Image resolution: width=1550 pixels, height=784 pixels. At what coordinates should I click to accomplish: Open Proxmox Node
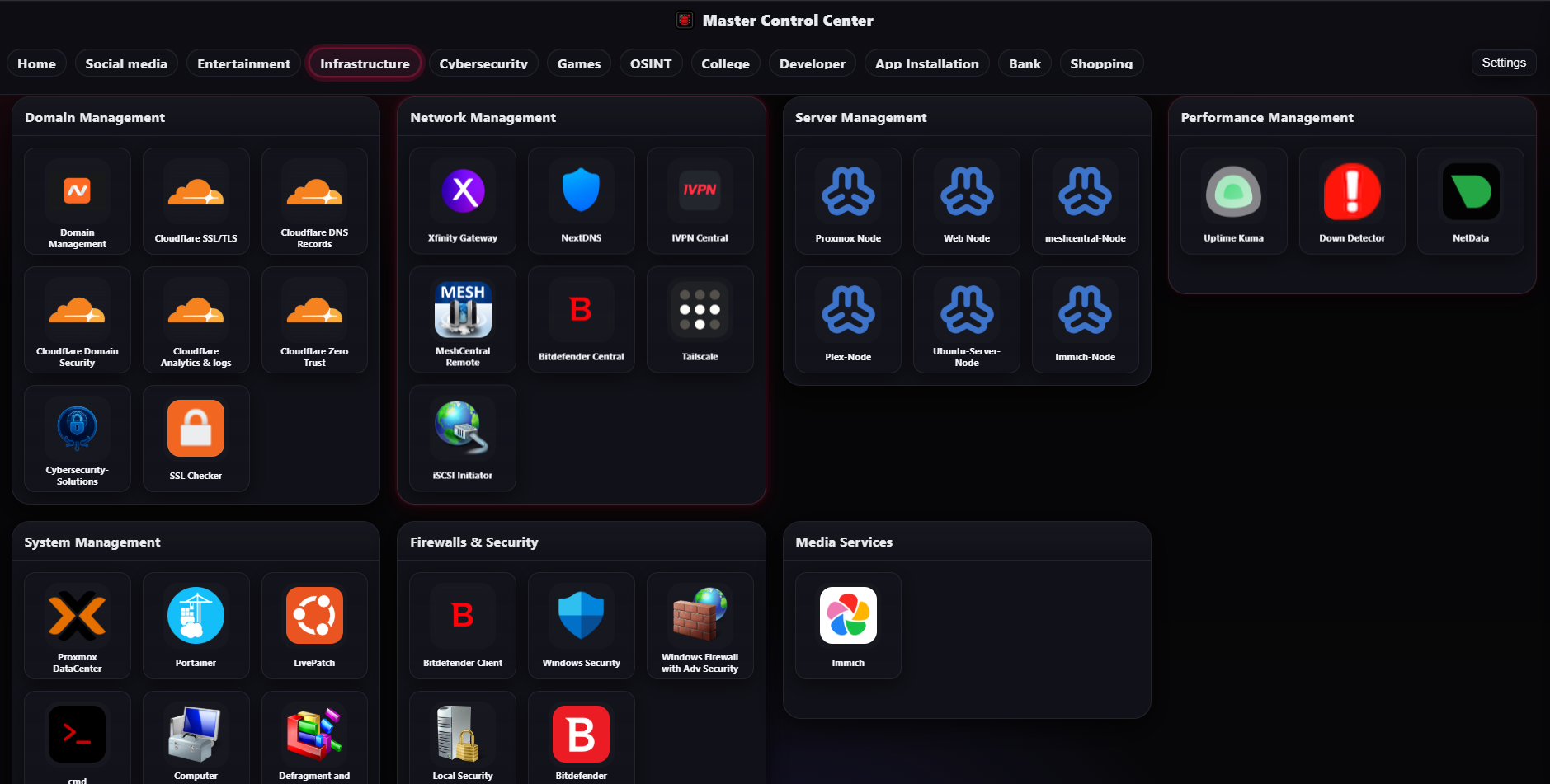click(848, 201)
